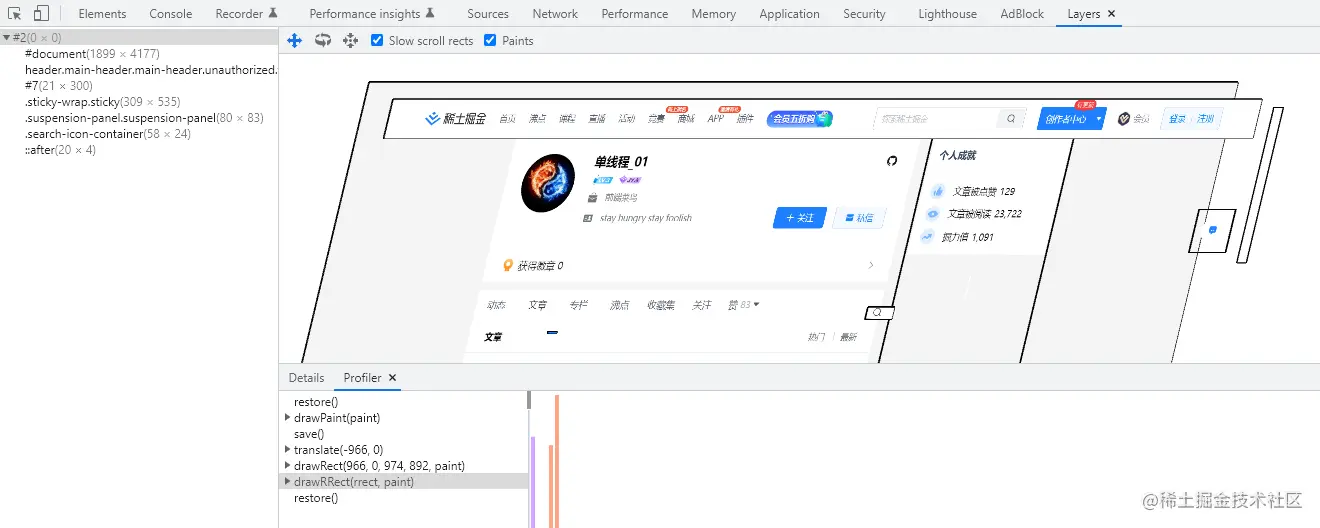The height and width of the screenshot is (528, 1320).
Task: Click the blue follow button in the page preview
Action: pos(799,218)
